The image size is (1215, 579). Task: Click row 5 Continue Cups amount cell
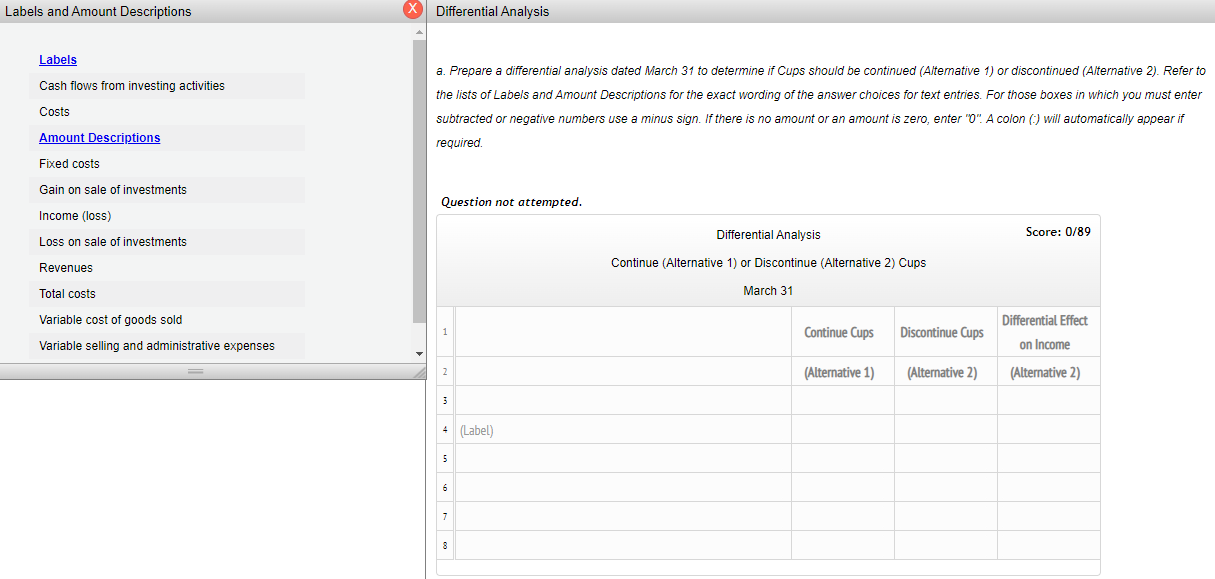[x=843, y=458]
